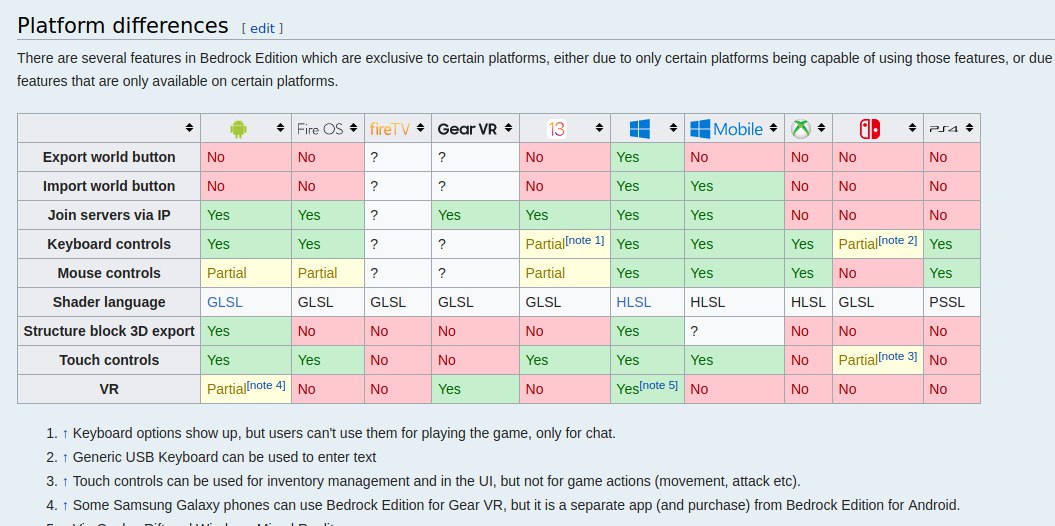Sort table by Nintendo Switch column arrows
Image resolution: width=1055 pixels, height=526 pixels.
point(912,128)
